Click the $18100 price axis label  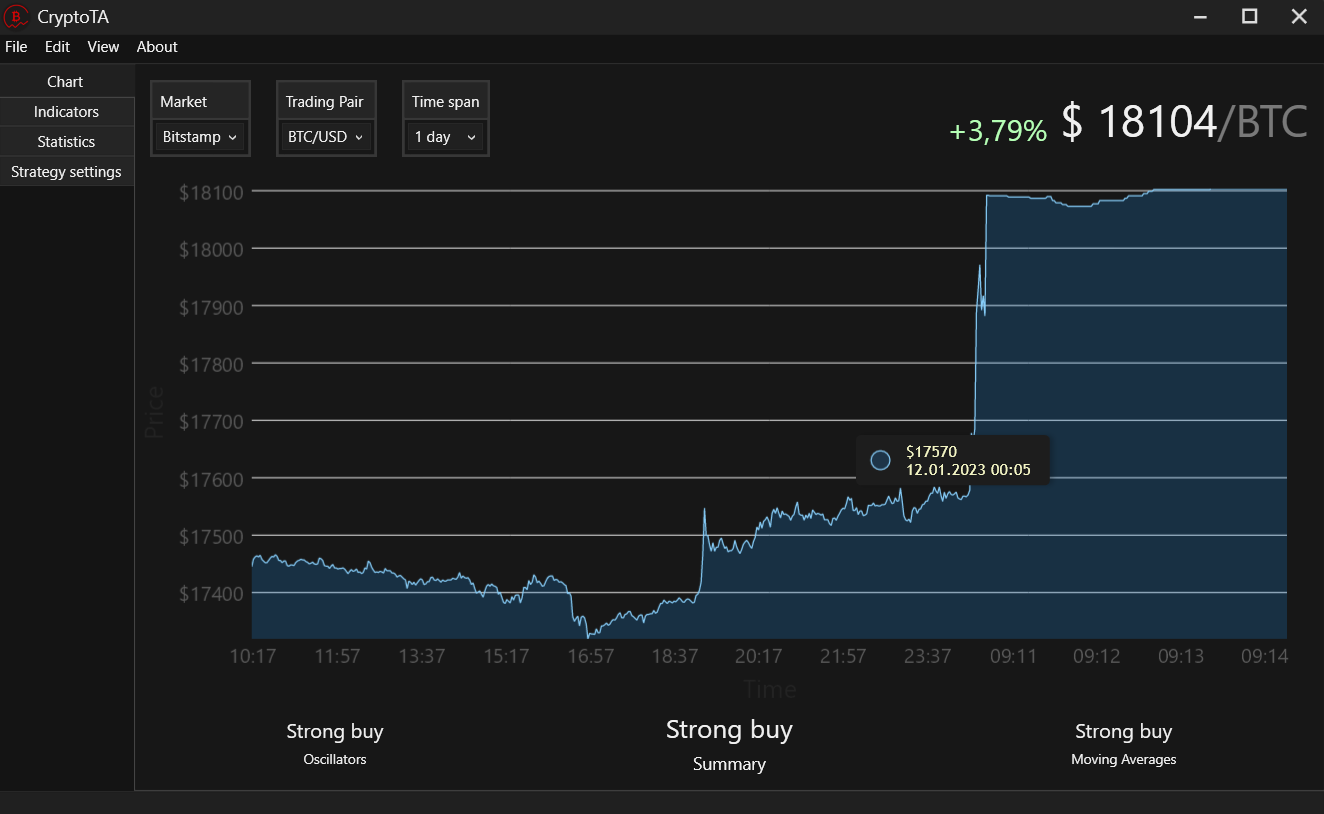[211, 192]
